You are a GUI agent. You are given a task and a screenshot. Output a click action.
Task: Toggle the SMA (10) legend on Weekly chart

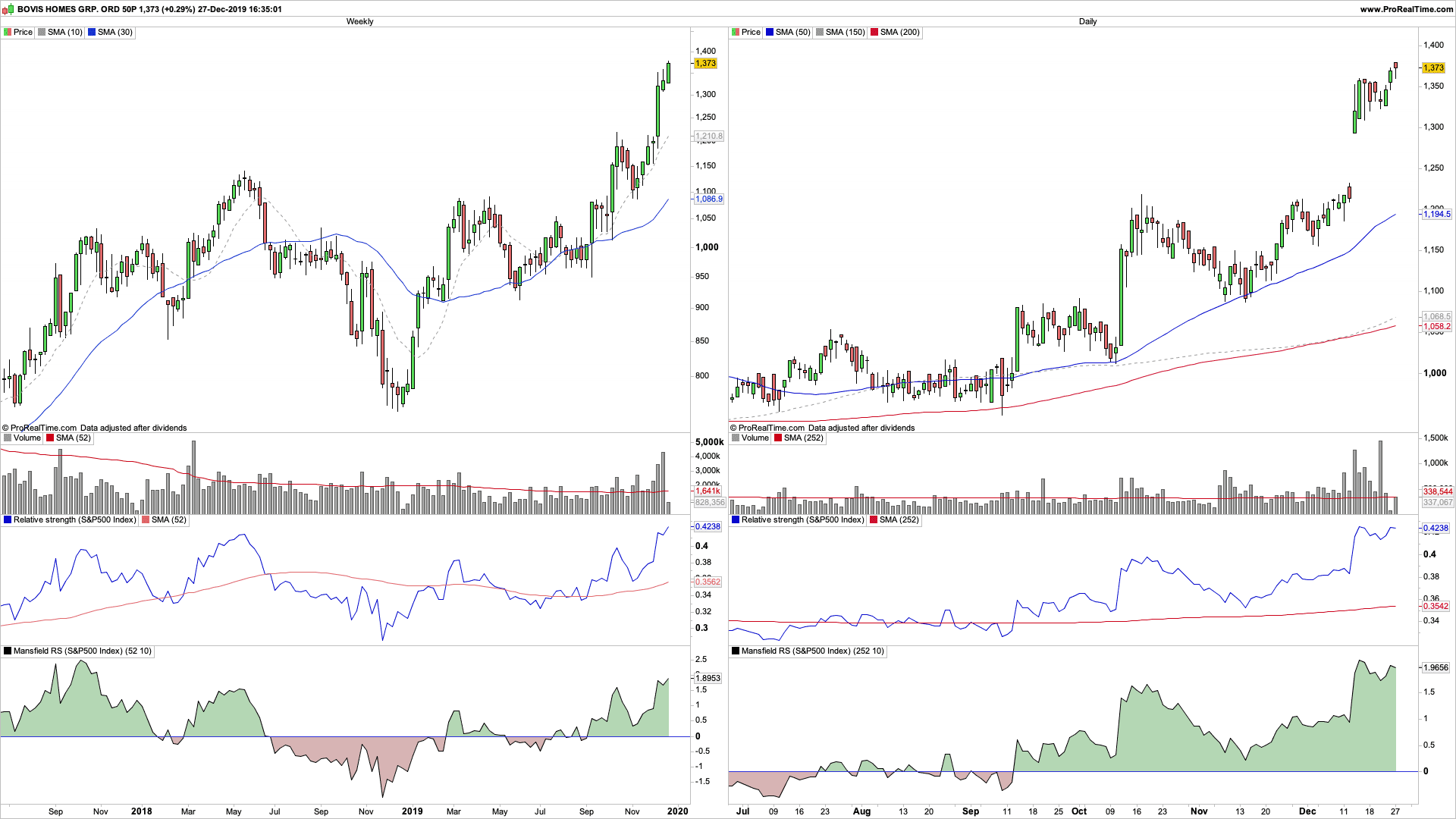click(x=64, y=33)
